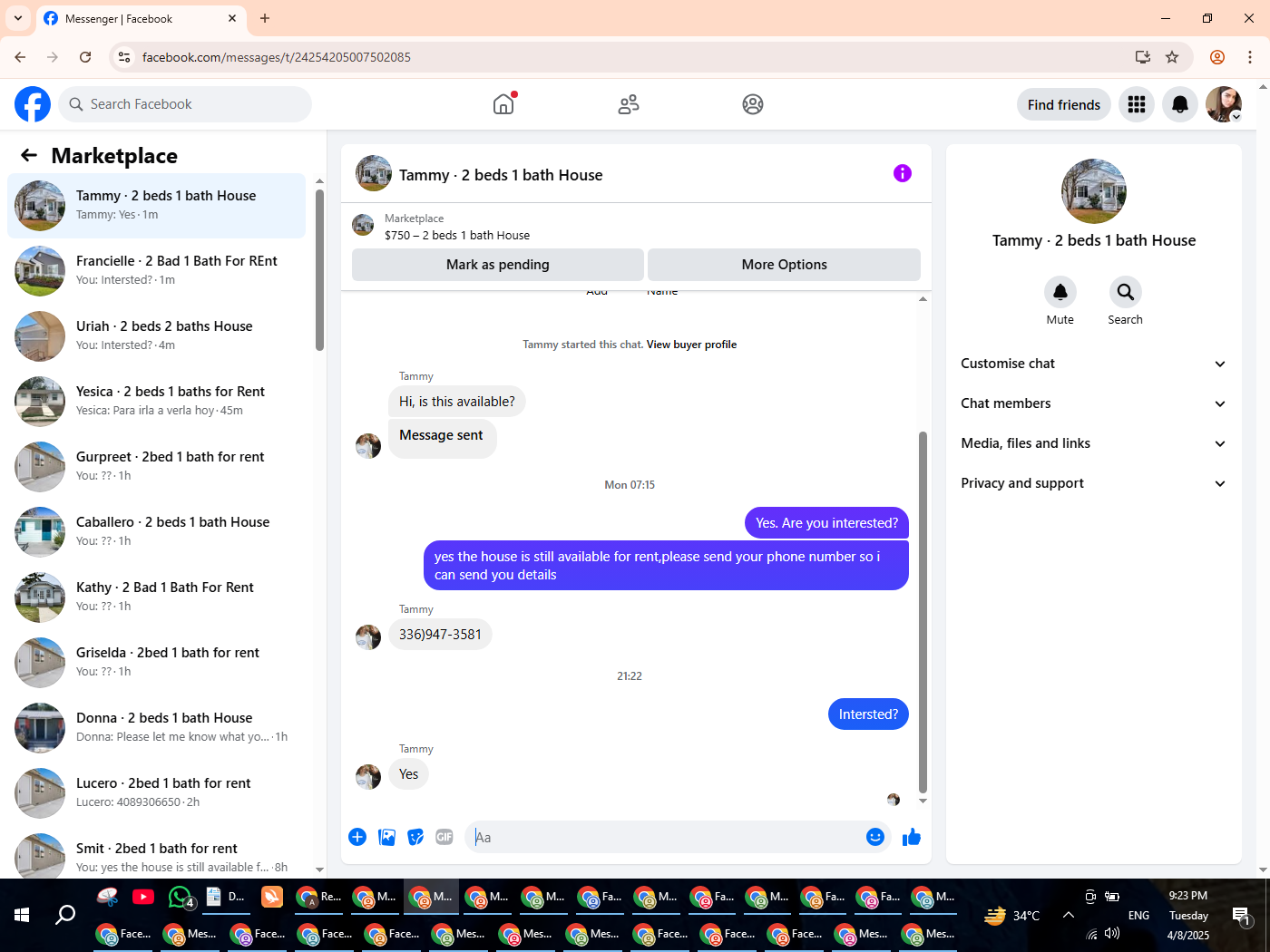Choose a sticker in the composer
Image resolution: width=1270 pixels, height=952 pixels.
tap(415, 837)
